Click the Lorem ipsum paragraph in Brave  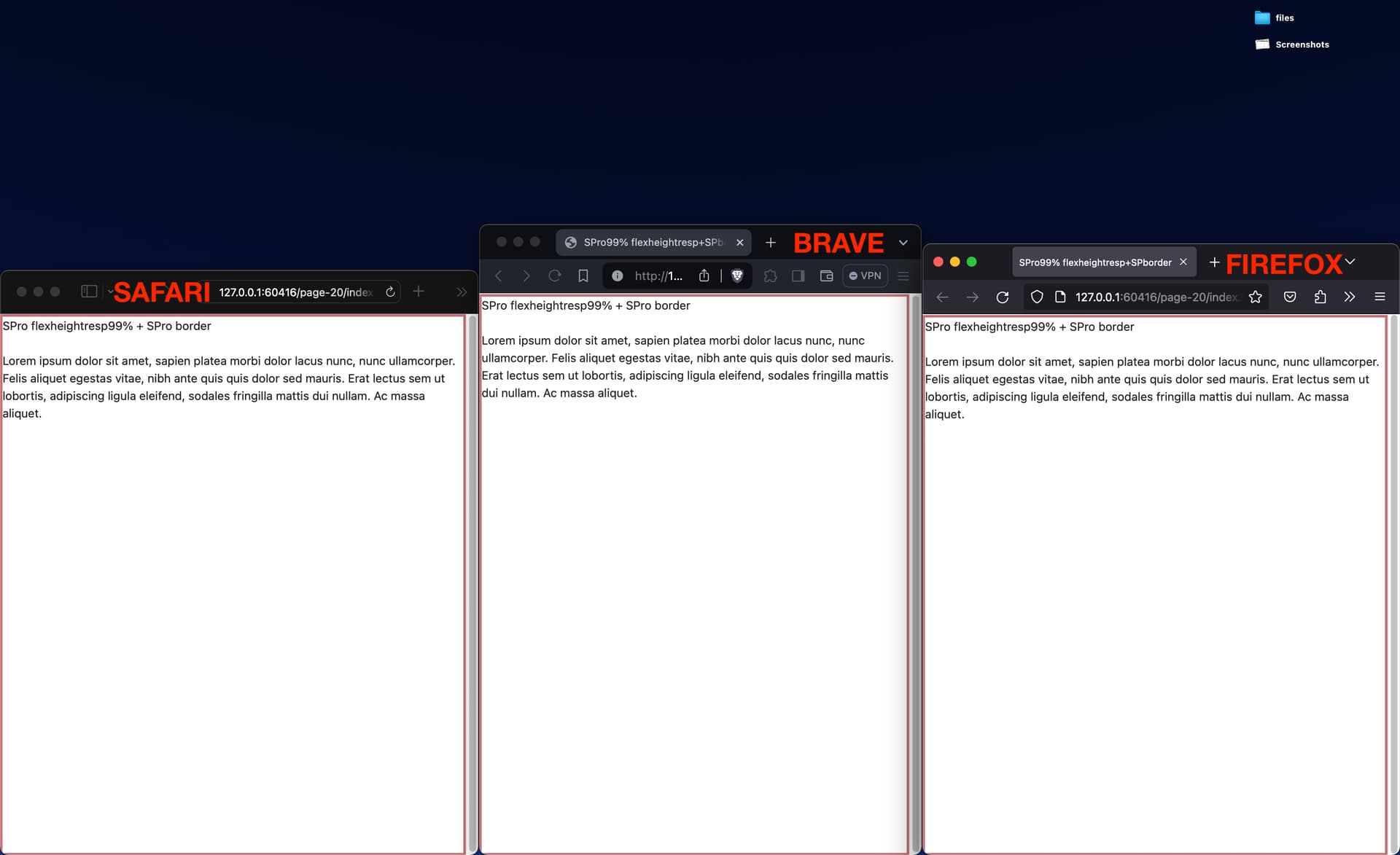688,367
